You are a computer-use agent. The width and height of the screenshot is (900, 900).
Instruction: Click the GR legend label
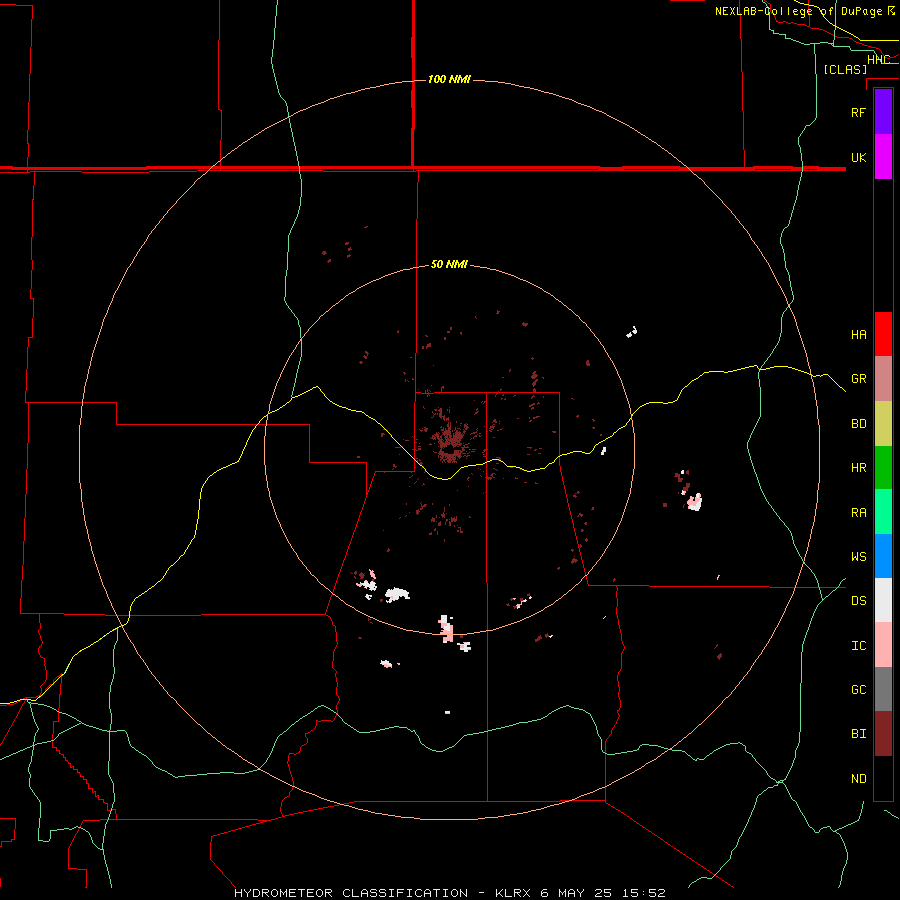pyautogui.click(x=858, y=379)
